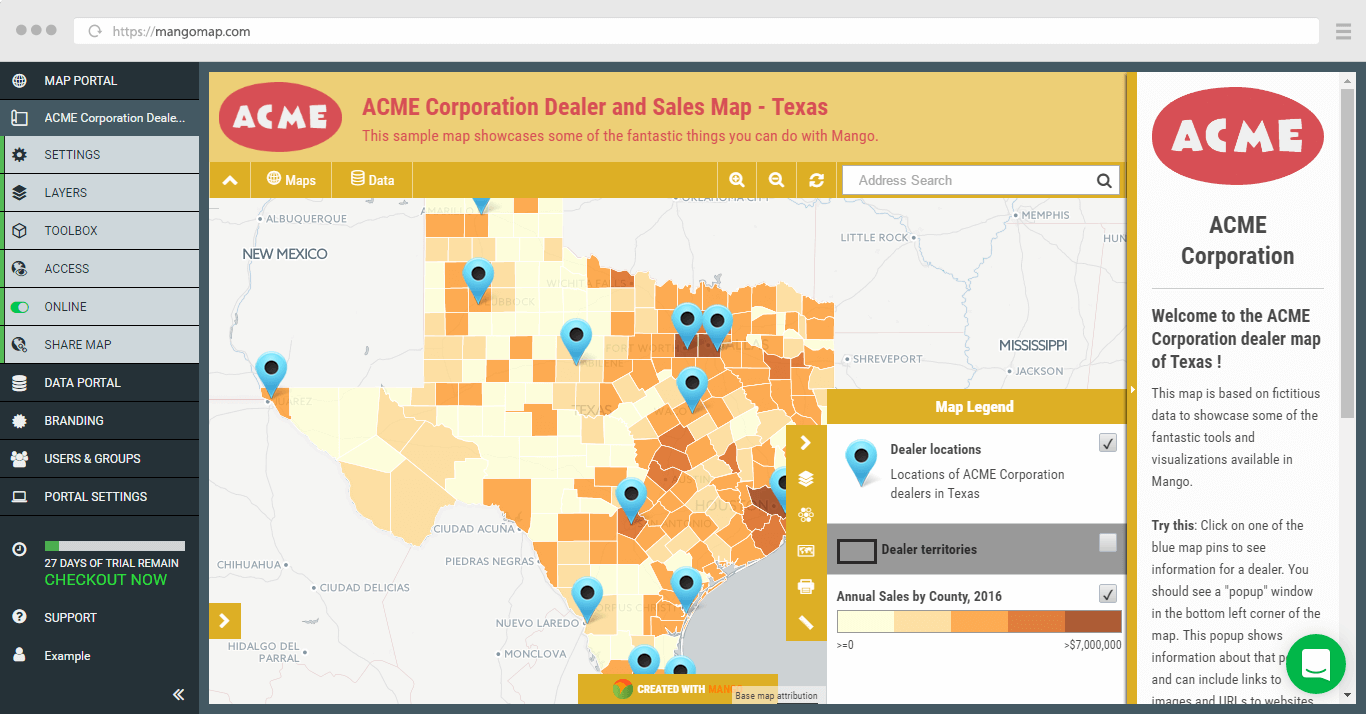The width and height of the screenshot is (1366, 714).
Task: Check the Dealer territories layer checkbox
Action: point(1107,543)
